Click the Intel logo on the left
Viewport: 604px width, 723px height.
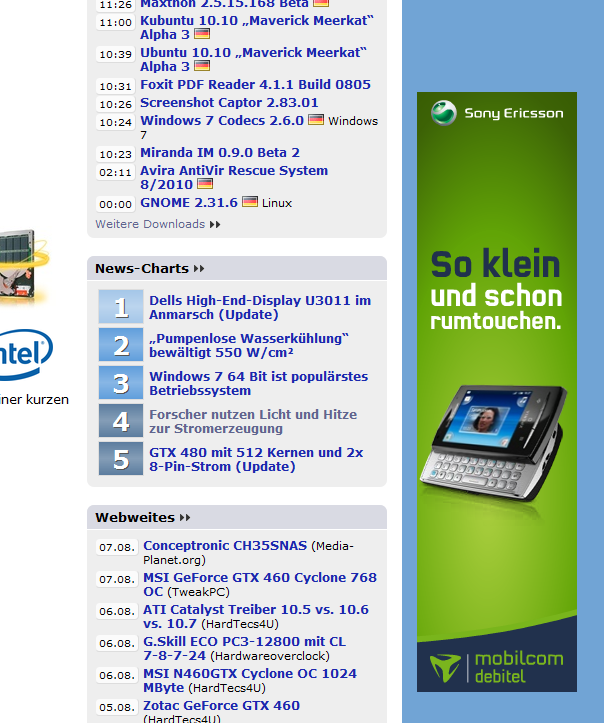(26, 355)
